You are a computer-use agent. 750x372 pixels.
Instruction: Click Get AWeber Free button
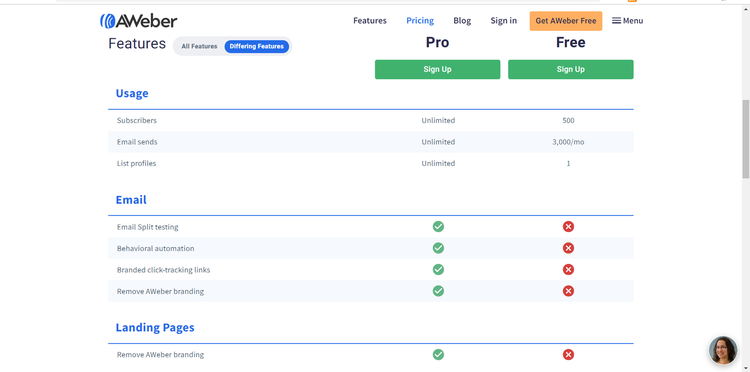pos(566,21)
